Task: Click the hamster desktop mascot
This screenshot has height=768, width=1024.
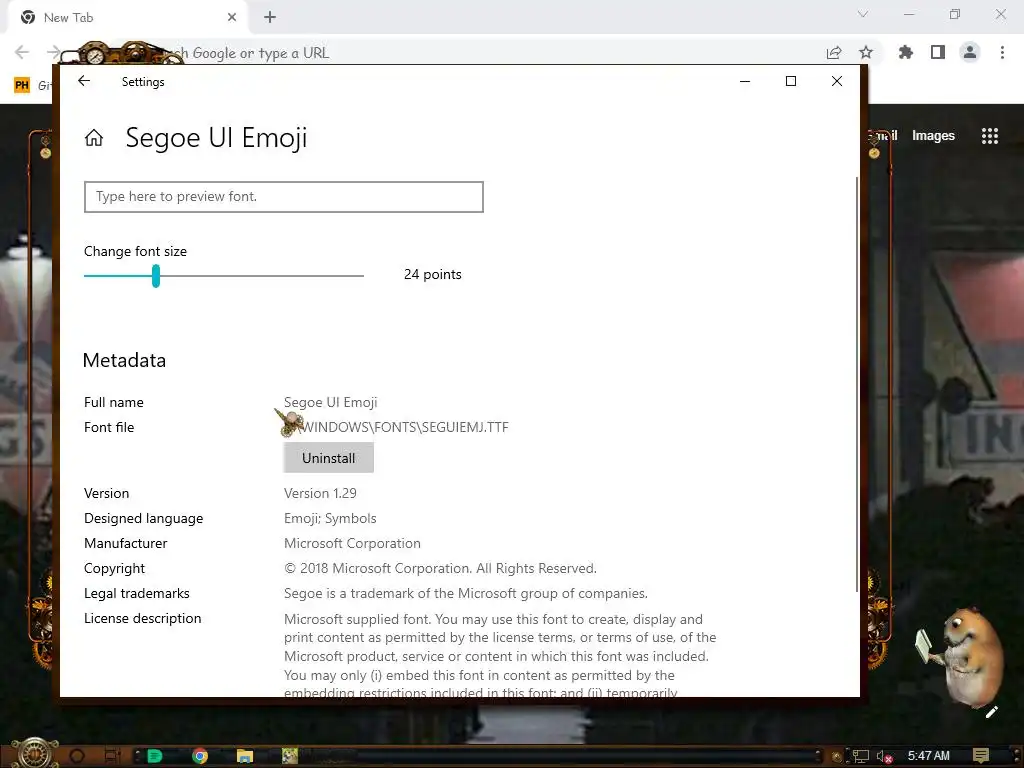Action: (963, 656)
